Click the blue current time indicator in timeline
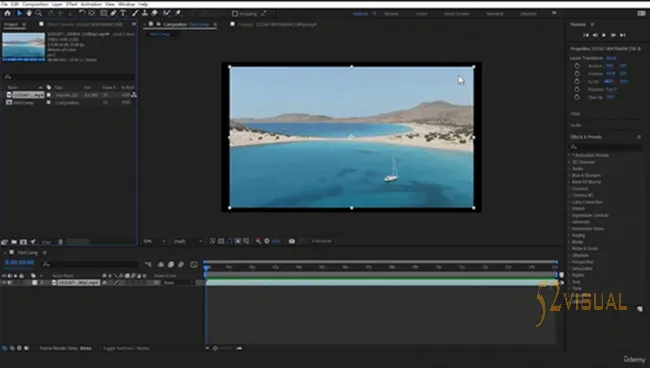The width and height of the screenshot is (650, 368). coord(206,267)
